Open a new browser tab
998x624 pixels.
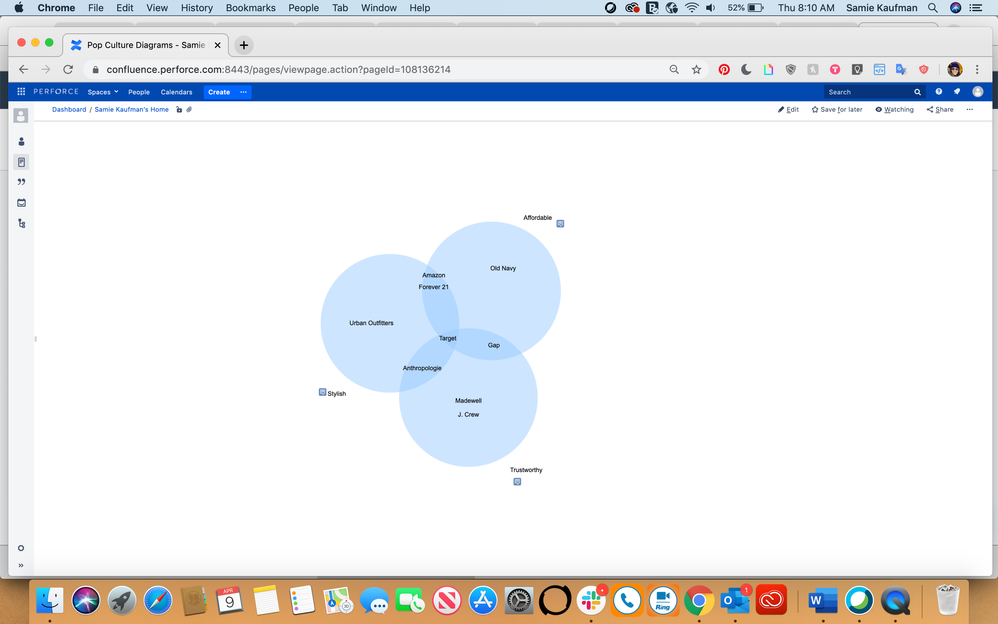[244, 45]
